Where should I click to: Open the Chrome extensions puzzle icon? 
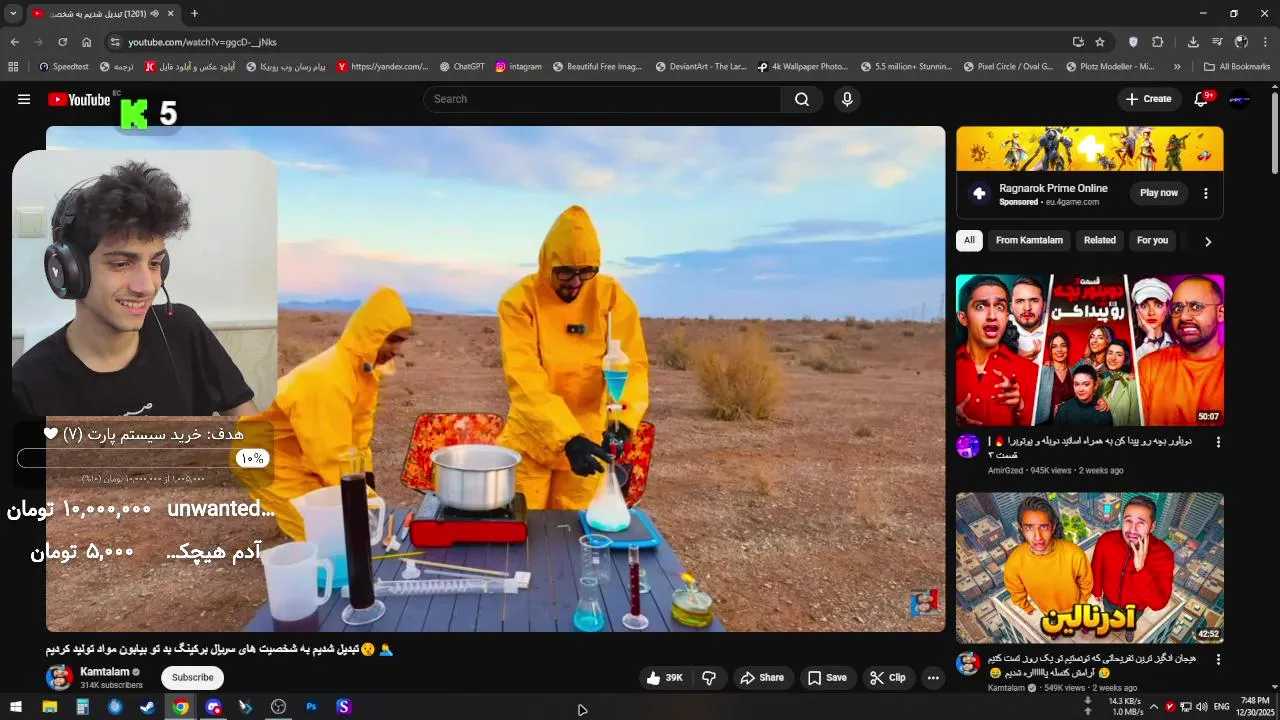click(1157, 42)
